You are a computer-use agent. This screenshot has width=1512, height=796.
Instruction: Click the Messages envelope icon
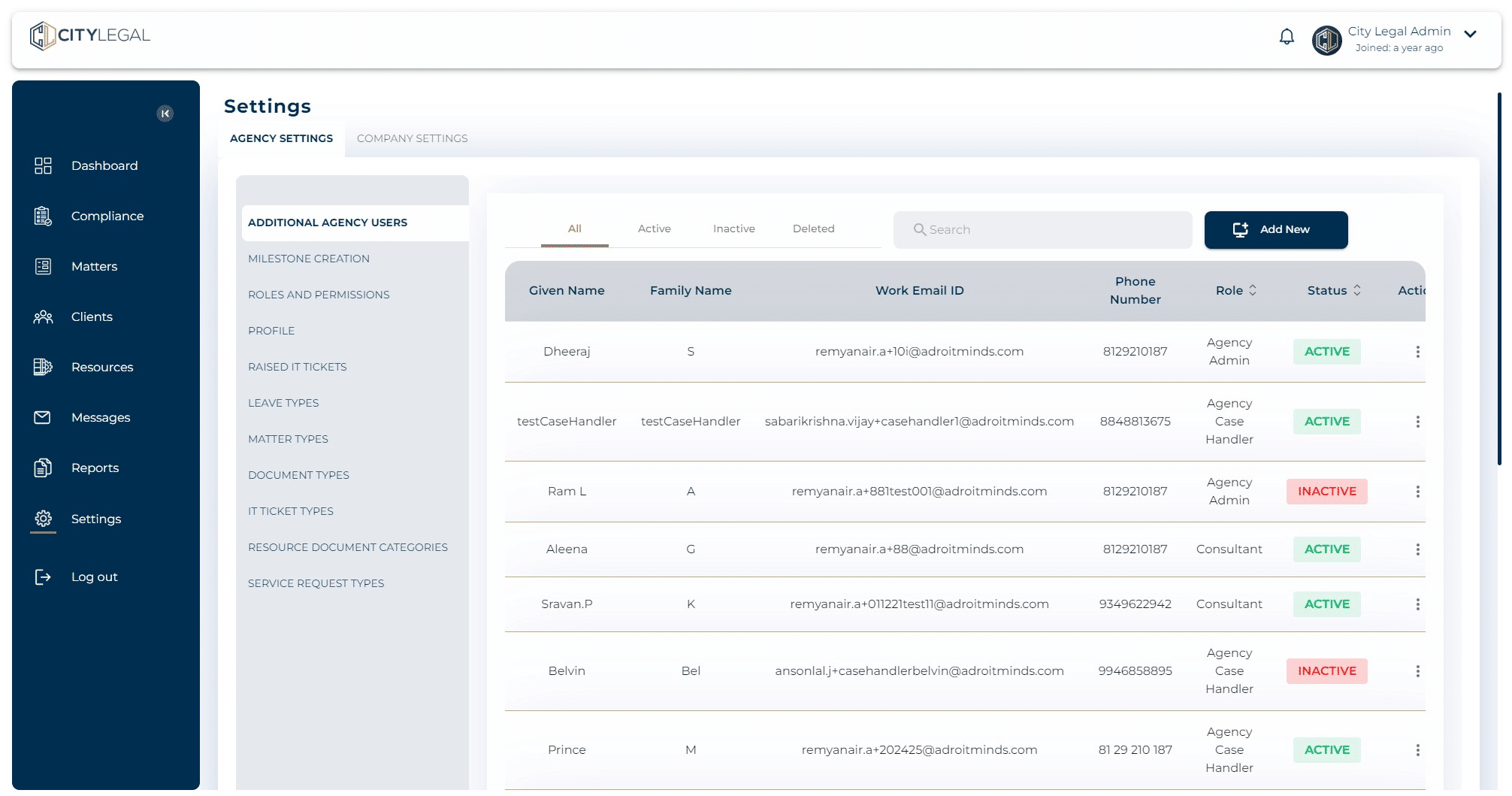pyautogui.click(x=43, y=417)
